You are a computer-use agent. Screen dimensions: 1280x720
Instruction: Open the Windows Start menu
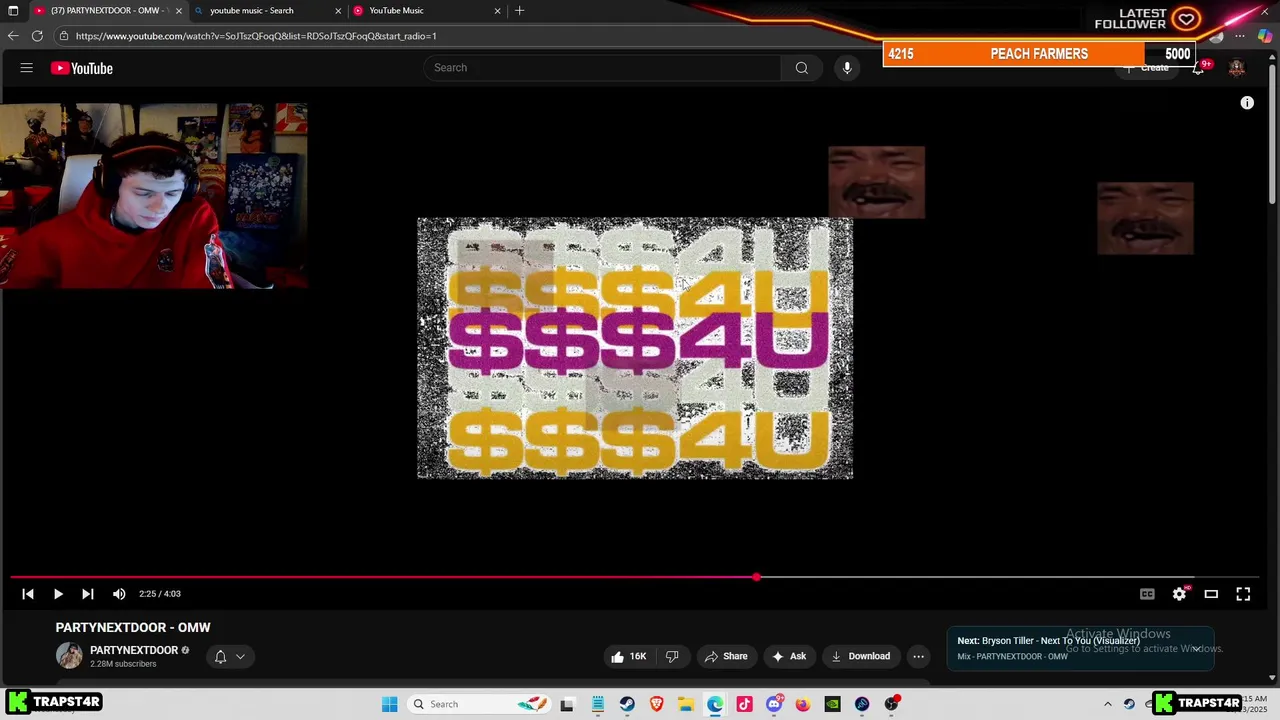390,704
